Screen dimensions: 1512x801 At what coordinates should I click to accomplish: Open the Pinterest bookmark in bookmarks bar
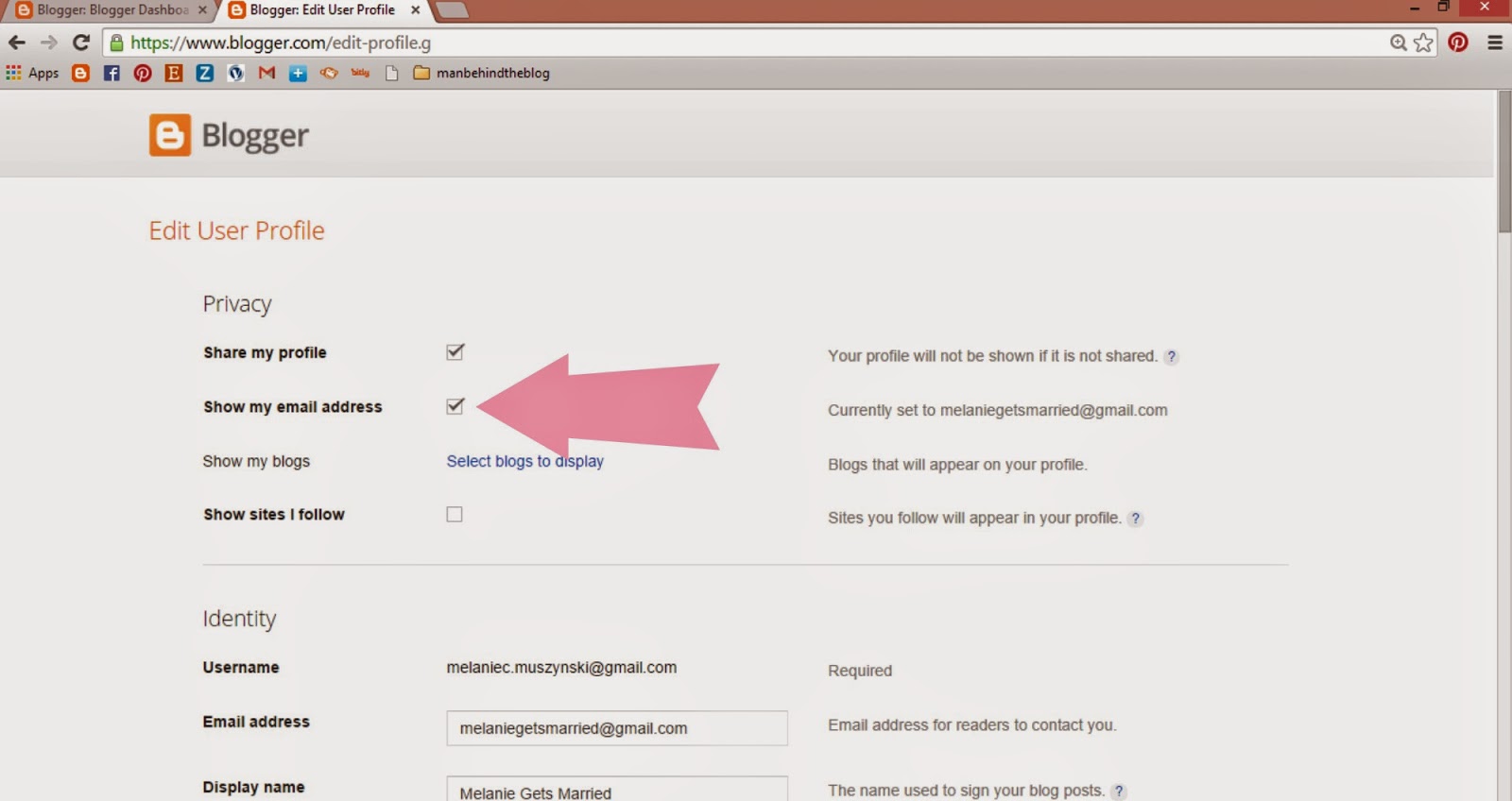click(143, 73)
